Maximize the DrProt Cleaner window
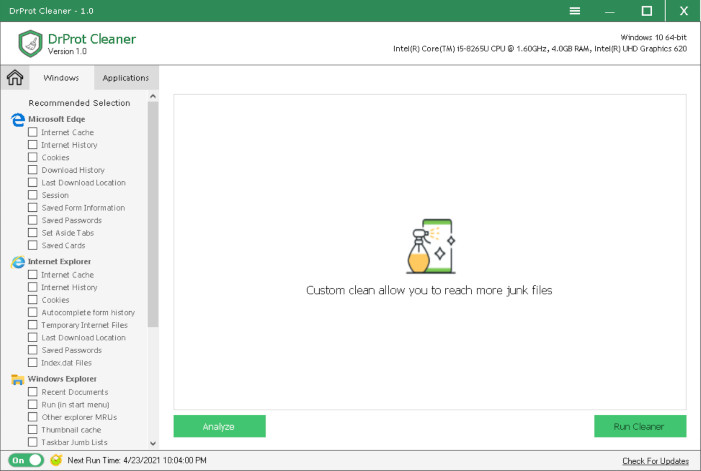 click(646, 11)
